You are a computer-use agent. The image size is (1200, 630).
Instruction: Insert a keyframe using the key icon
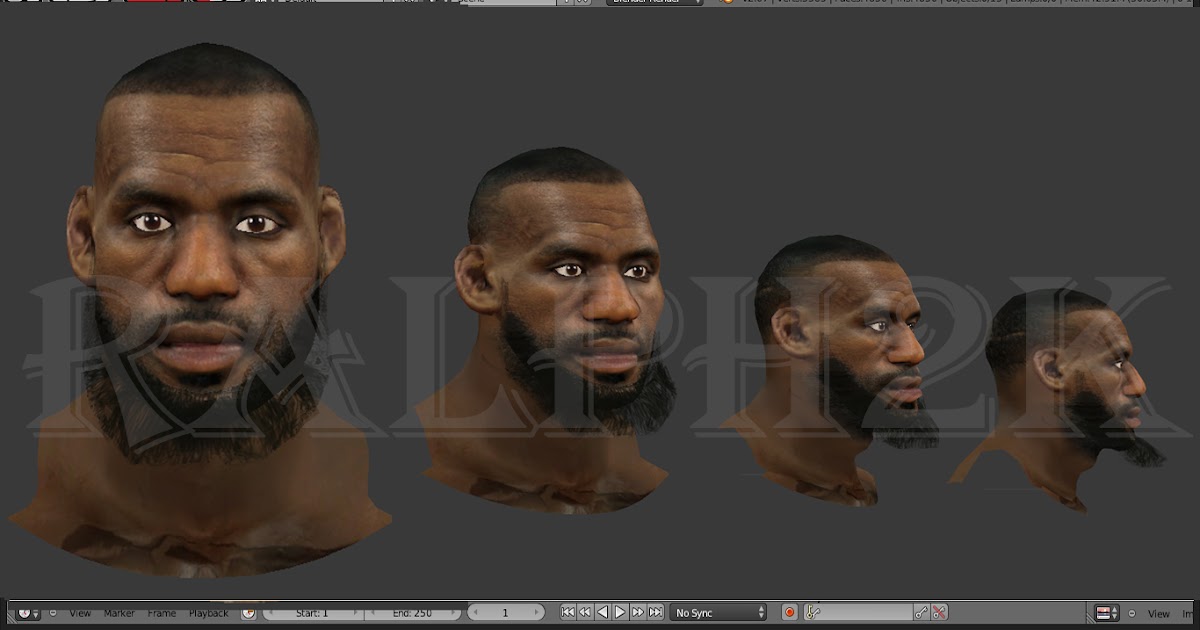[922, 613]
